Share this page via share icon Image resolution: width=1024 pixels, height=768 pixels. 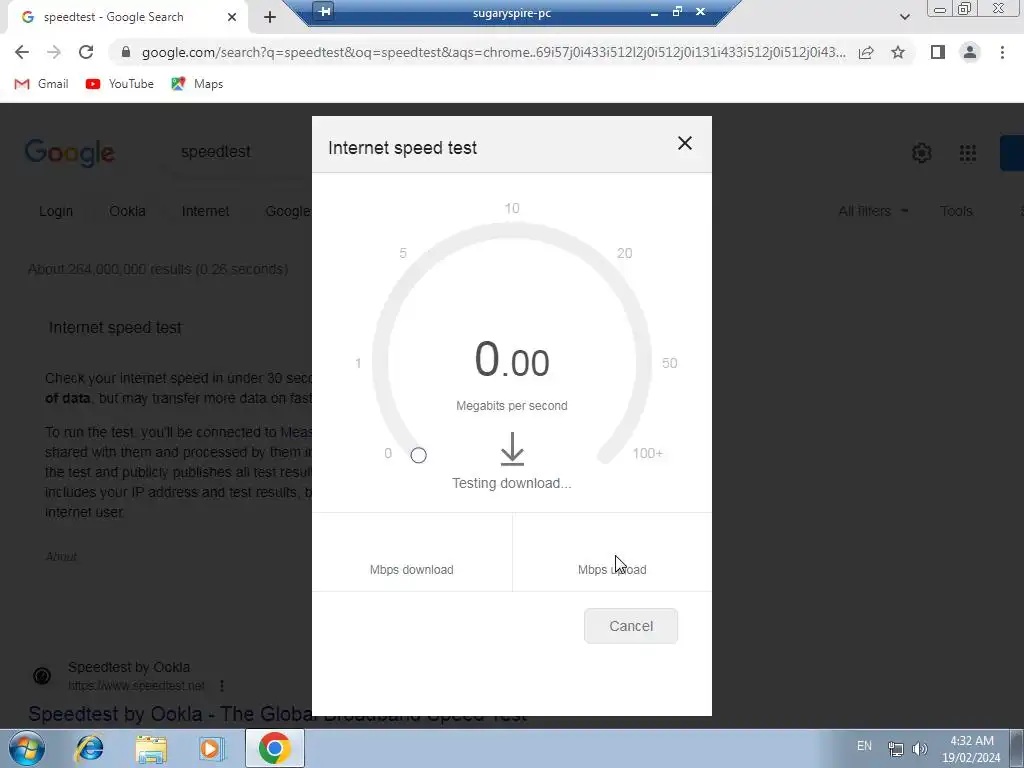[x=866, y=52]
